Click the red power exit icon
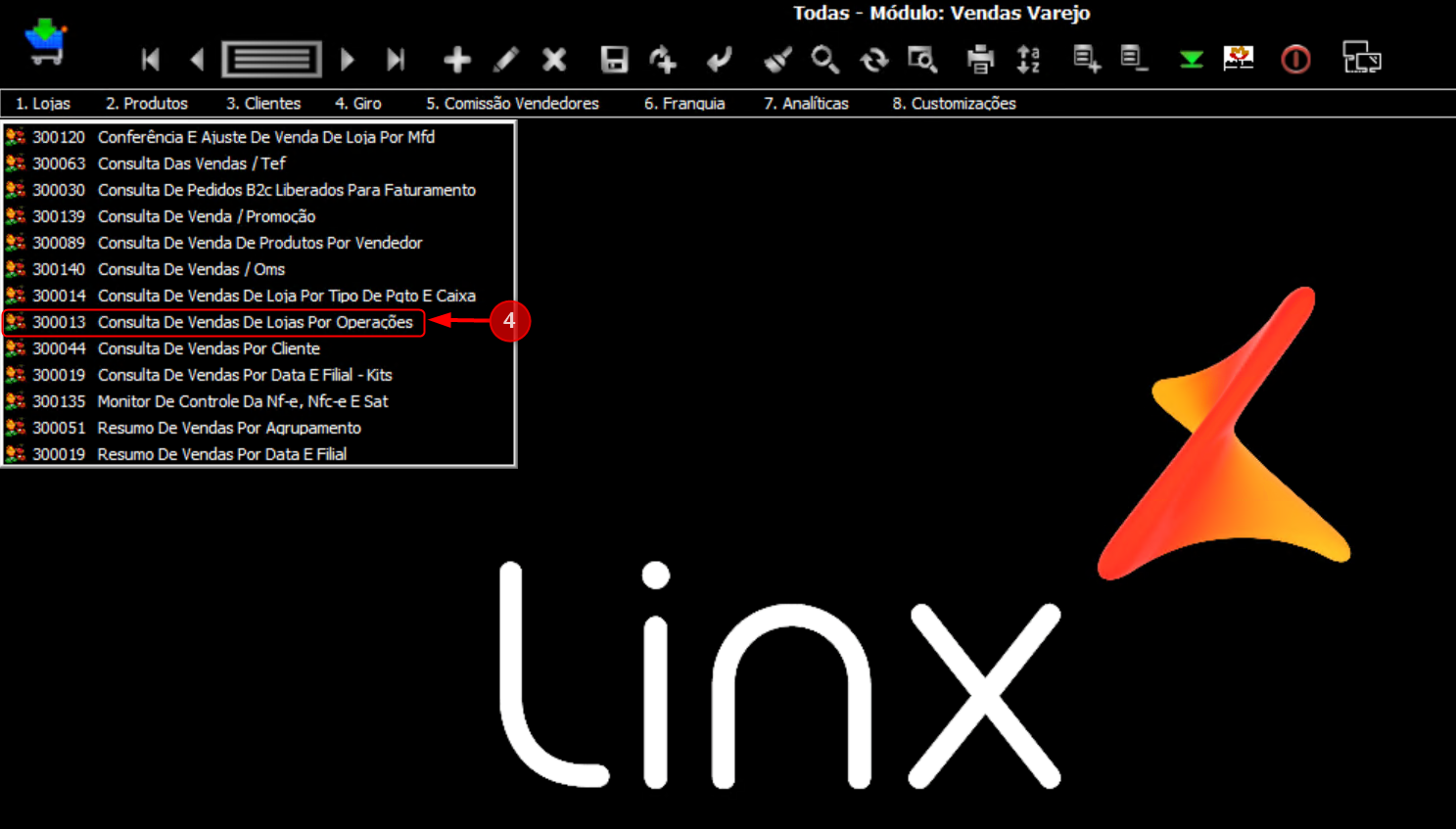The image size is (1456, 829). coord(1295,60)
